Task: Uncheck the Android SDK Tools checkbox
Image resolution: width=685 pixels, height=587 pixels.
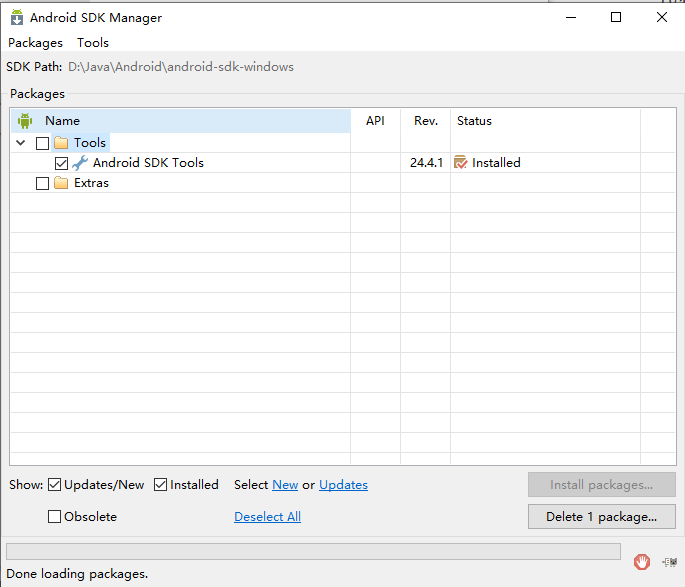Action: coord(61,163)
